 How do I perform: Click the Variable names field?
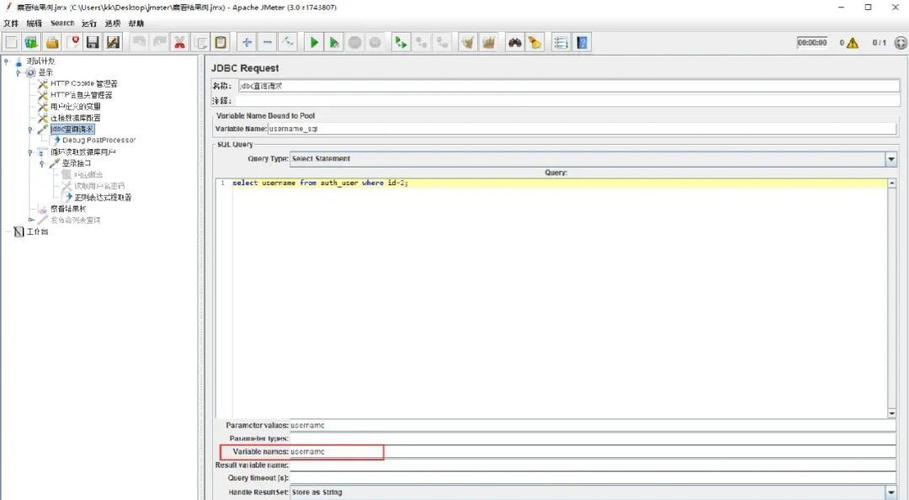click(x=592, y=452)
